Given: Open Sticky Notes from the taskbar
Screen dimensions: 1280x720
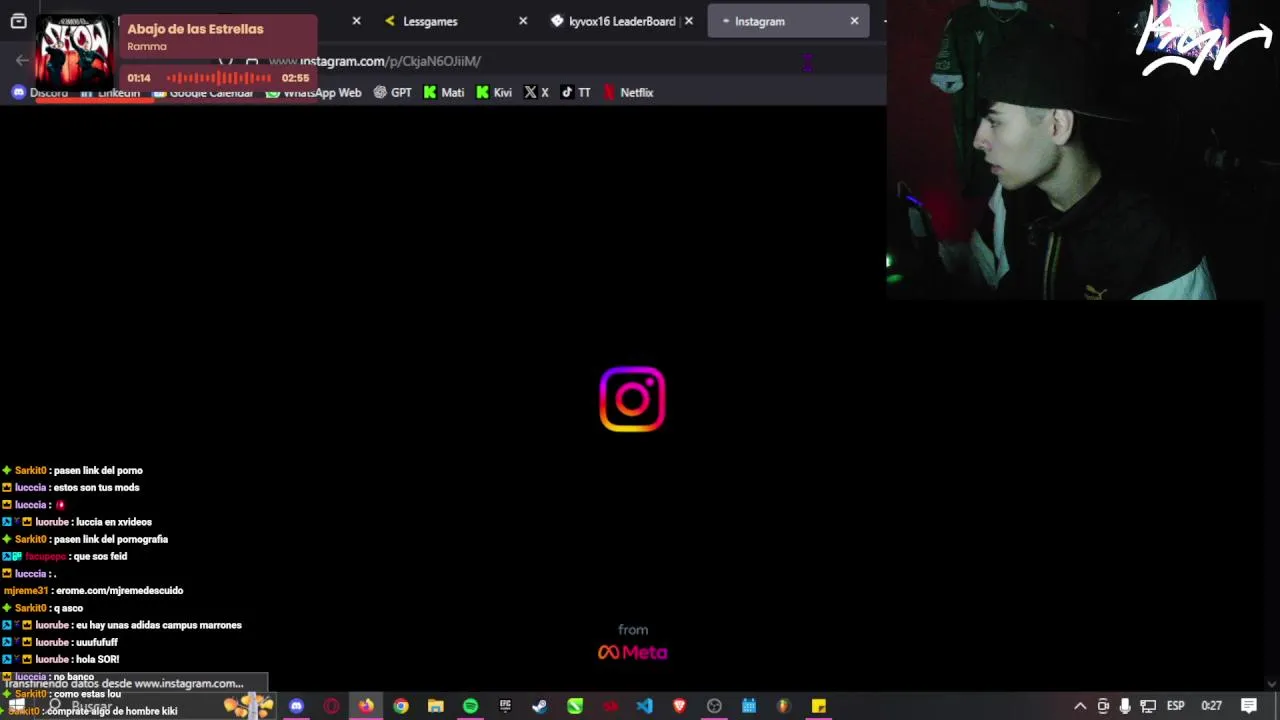Looking at the screenshot, I should (819, 706).
